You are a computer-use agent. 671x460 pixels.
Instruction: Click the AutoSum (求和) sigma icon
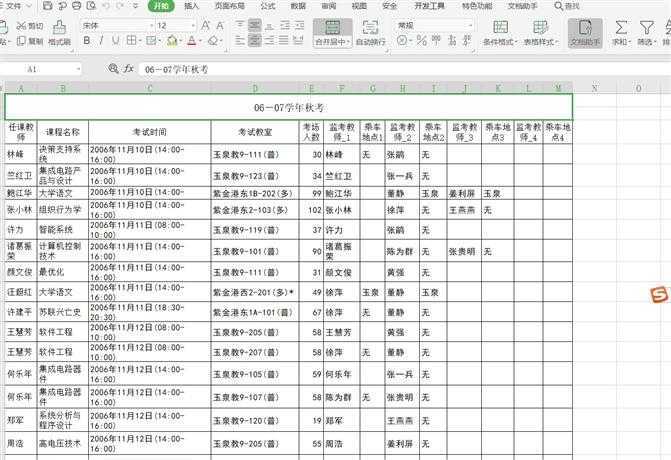click(621, 27)
